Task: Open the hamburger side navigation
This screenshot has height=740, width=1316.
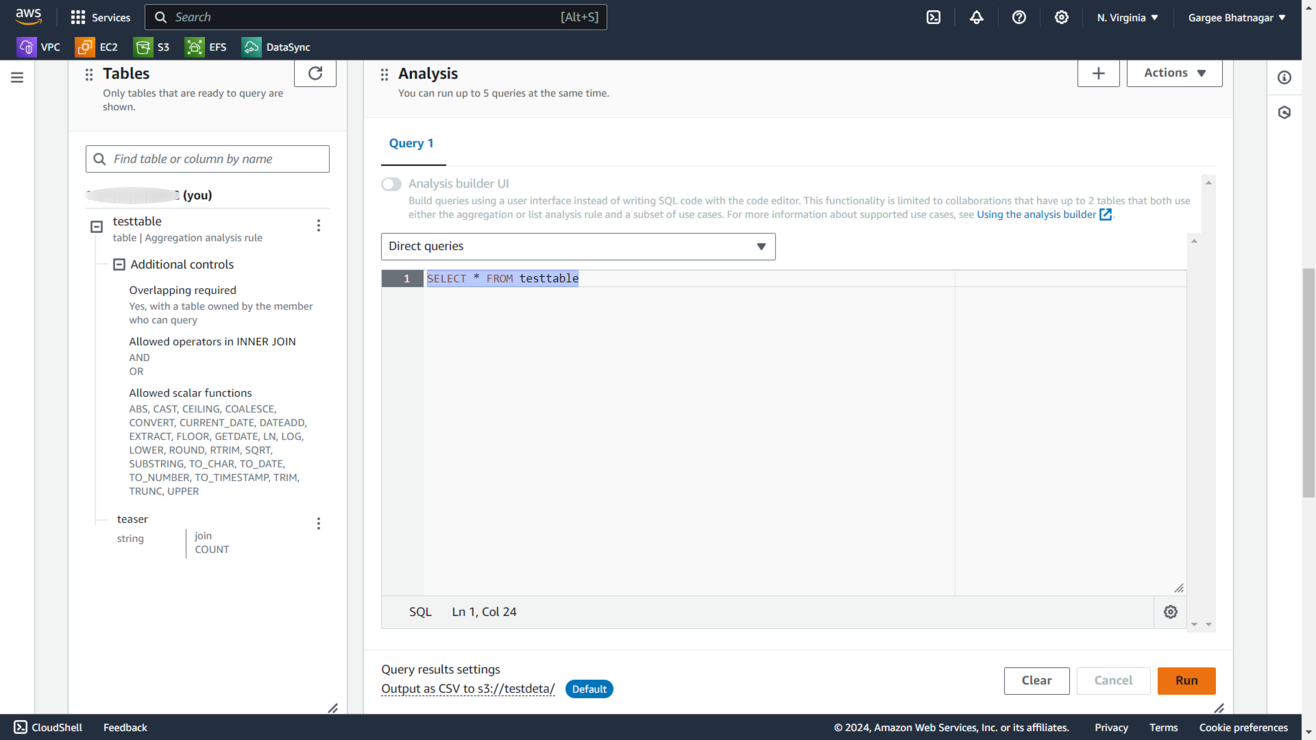Action: pos(17,77)
